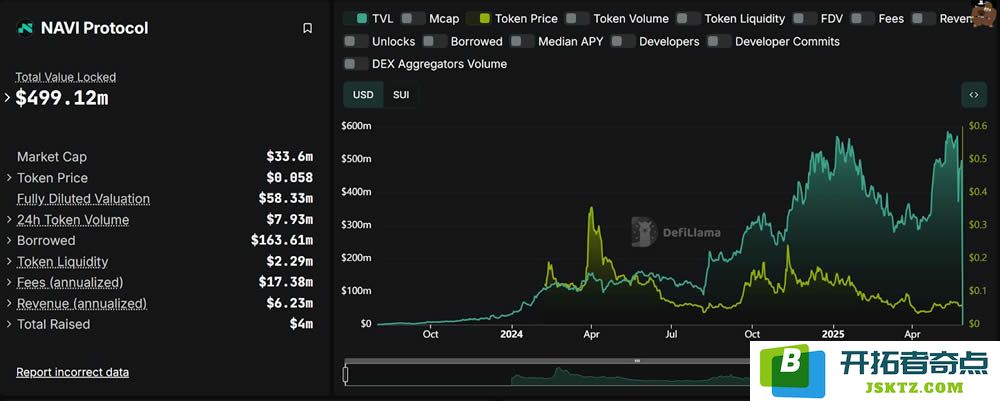Click the $163.61m Borrowed value
The image size is (1000, 401).
(x=282, y=240)
